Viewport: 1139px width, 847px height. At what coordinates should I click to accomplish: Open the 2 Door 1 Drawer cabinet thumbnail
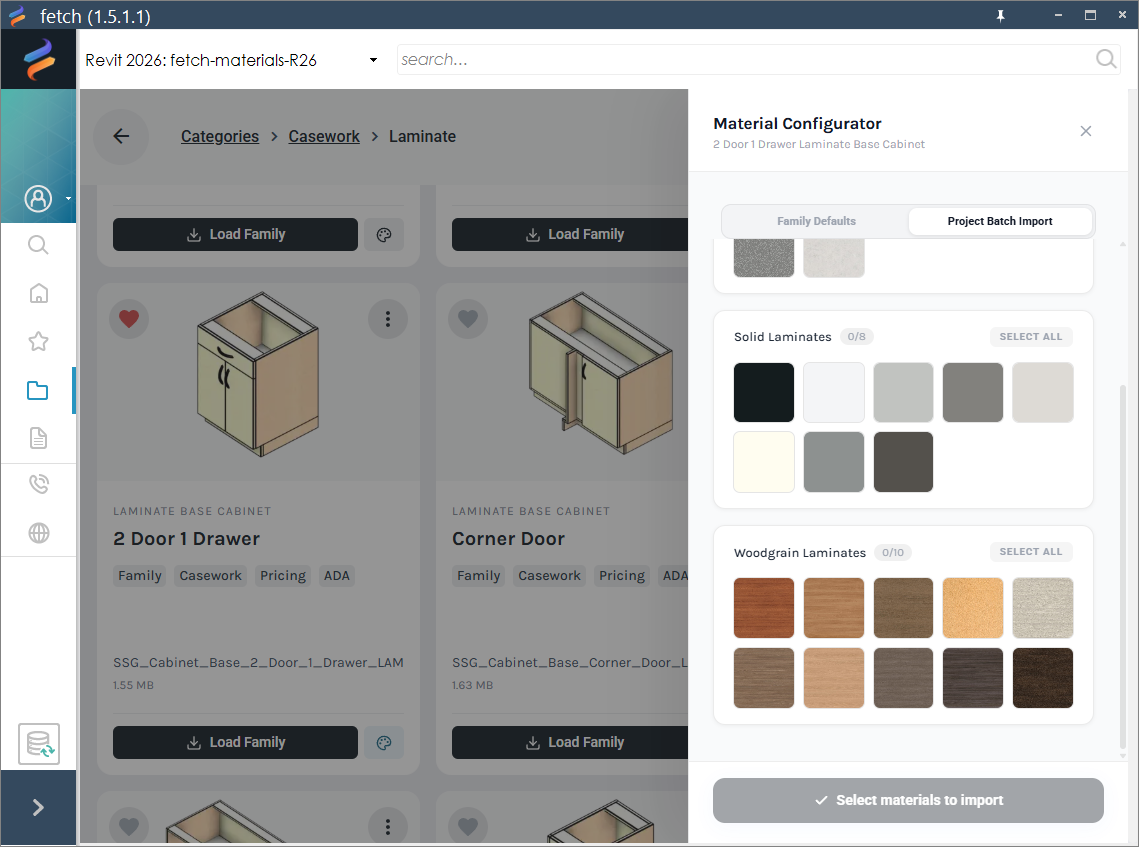click(x=258, y=375)
